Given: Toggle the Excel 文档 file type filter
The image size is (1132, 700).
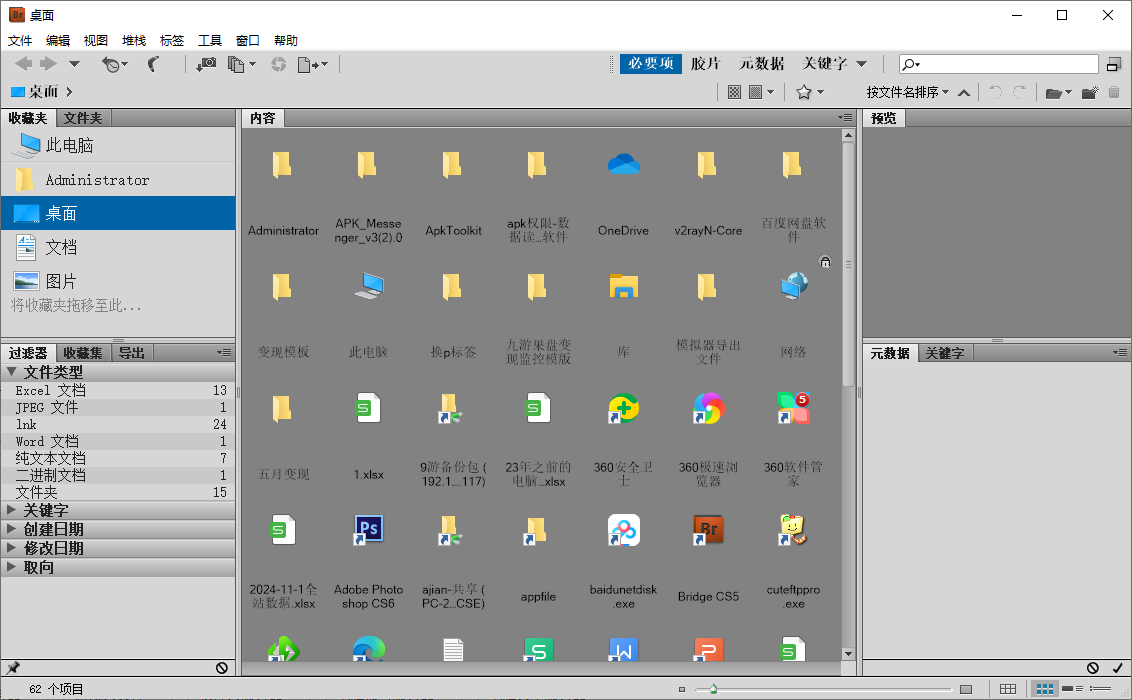Looking at the screenshot, I should 51,391.
